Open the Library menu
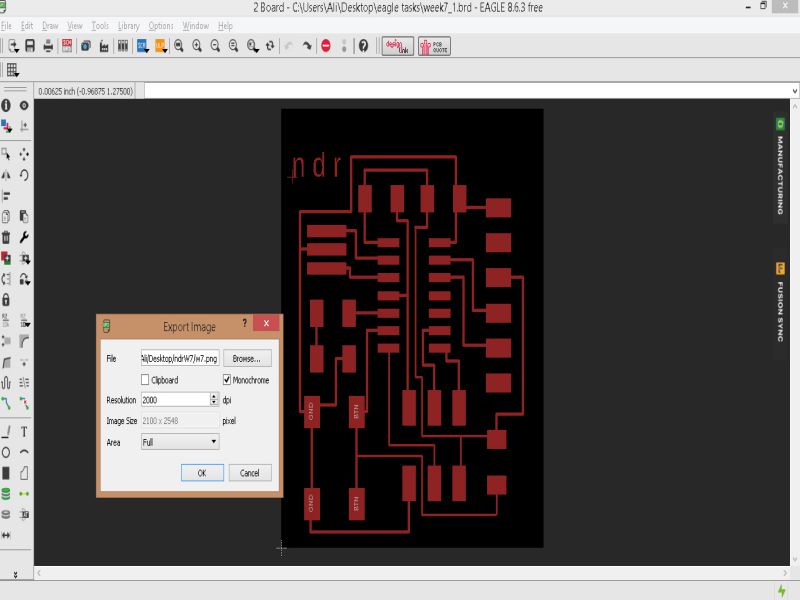 point(128,25)
